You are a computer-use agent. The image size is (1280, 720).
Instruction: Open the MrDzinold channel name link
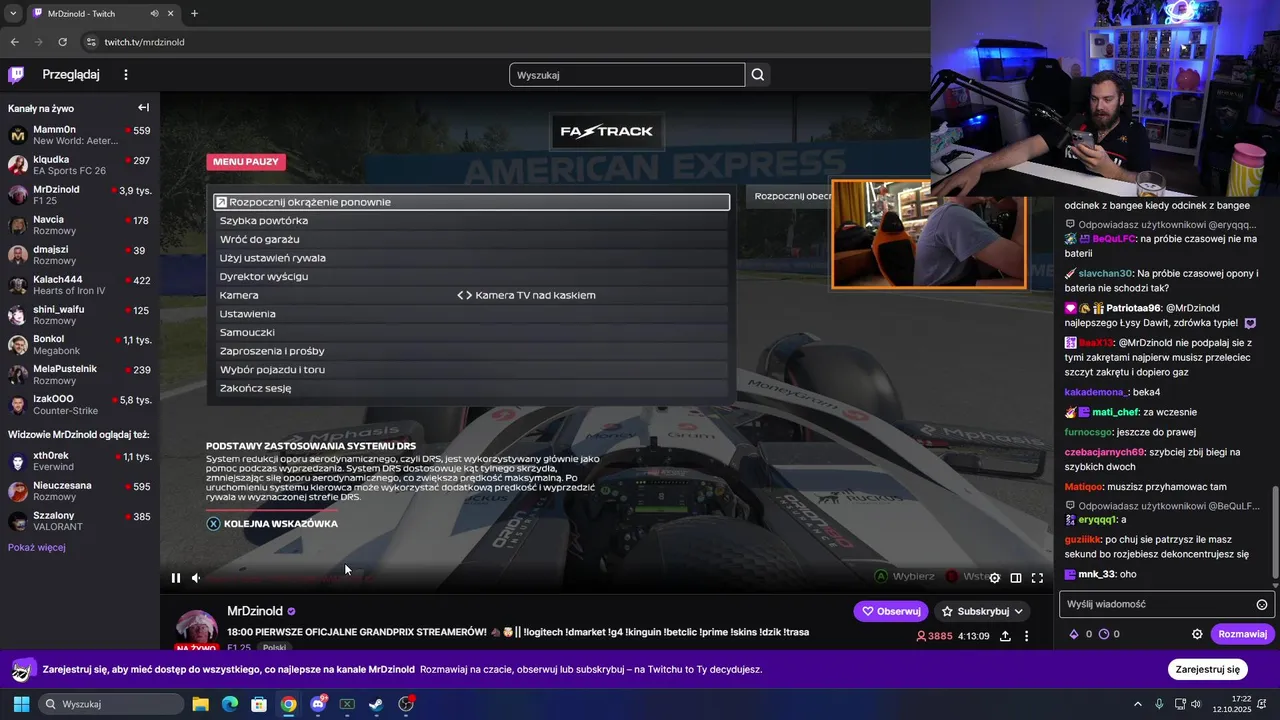255,611
